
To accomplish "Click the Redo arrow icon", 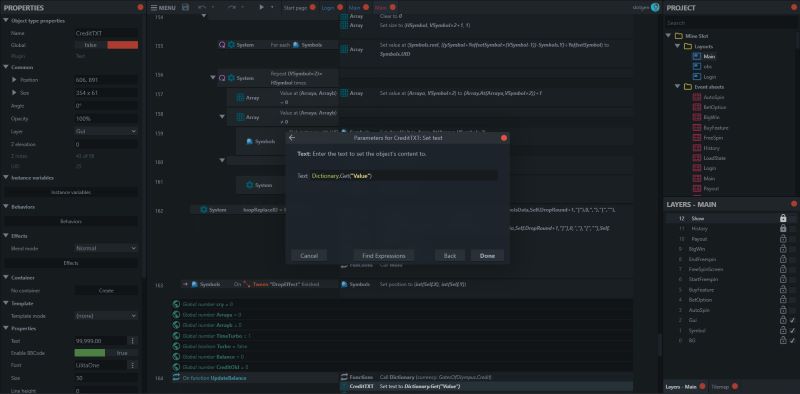I will coord(232,8).
